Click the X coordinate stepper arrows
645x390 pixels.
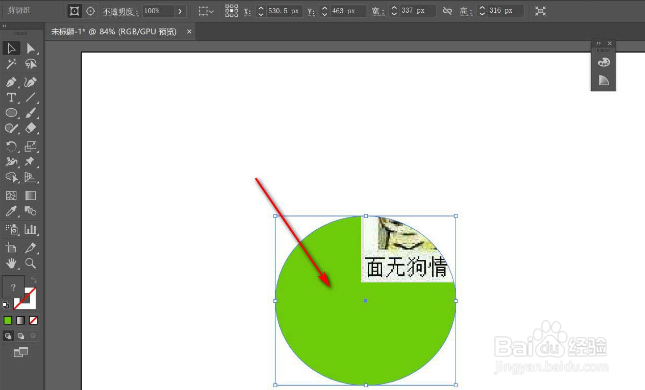pyautogui.click(x=261, y=11)
